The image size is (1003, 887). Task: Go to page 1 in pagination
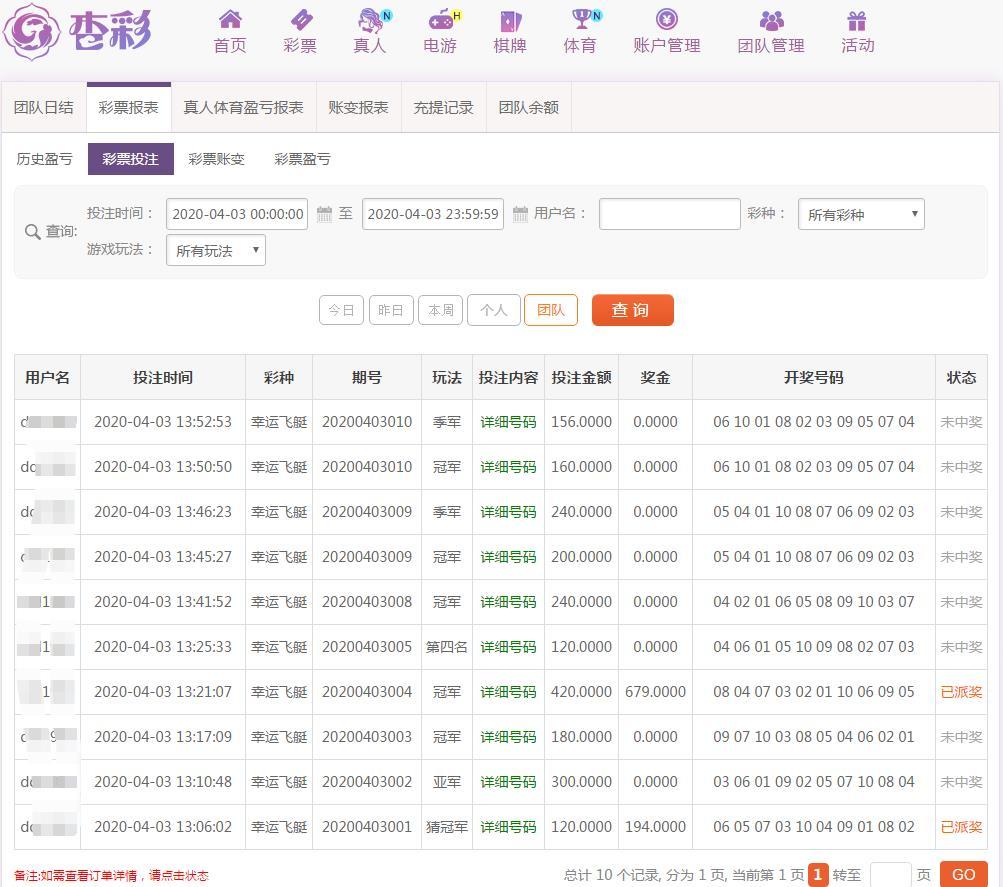(x=817, y=875)
